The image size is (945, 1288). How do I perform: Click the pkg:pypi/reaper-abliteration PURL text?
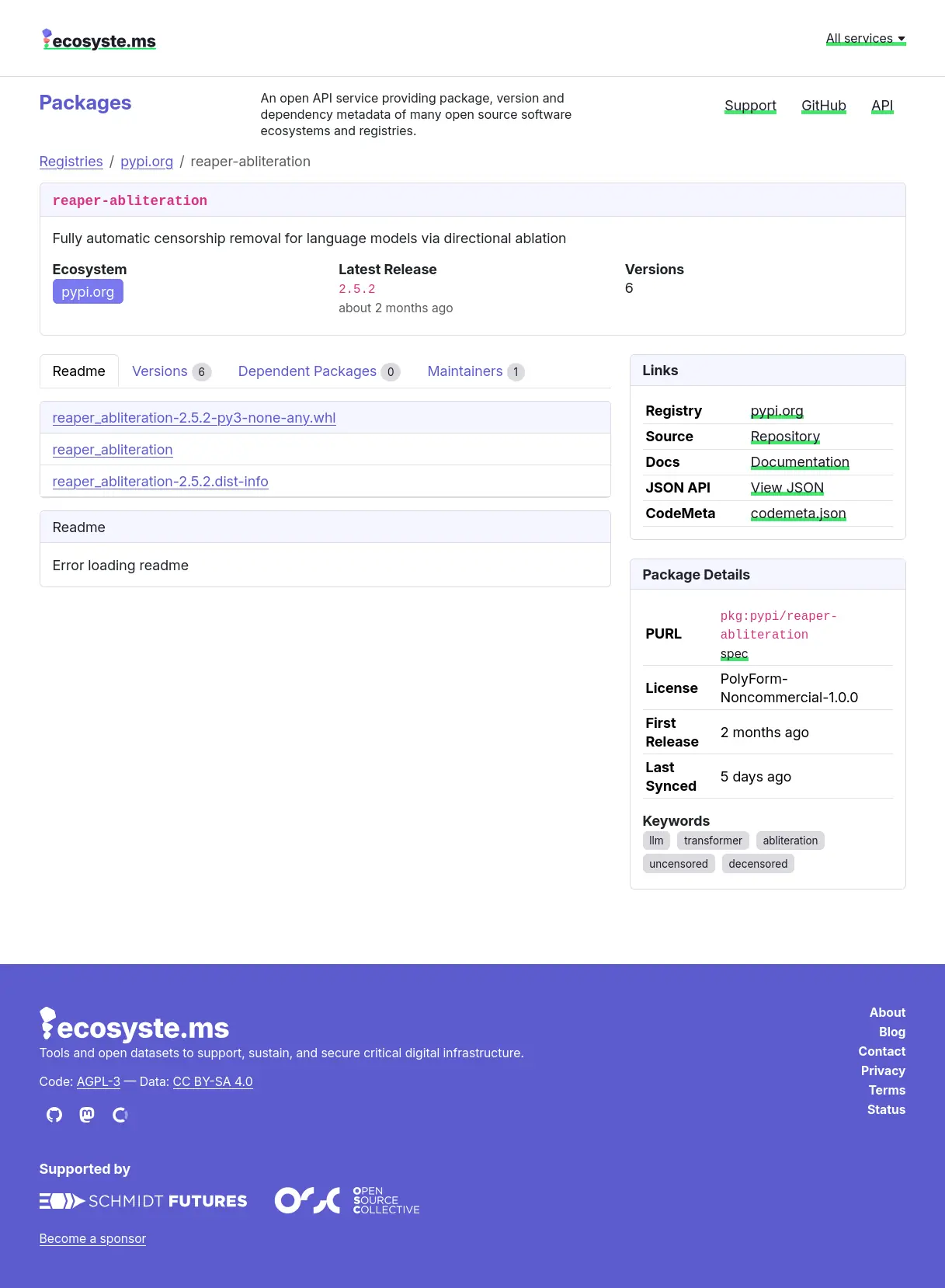click(779, 625)
